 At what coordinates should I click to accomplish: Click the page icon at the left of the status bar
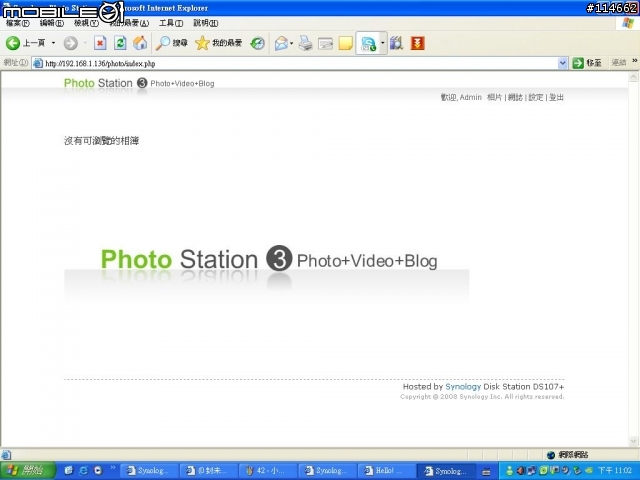(6, 454)
